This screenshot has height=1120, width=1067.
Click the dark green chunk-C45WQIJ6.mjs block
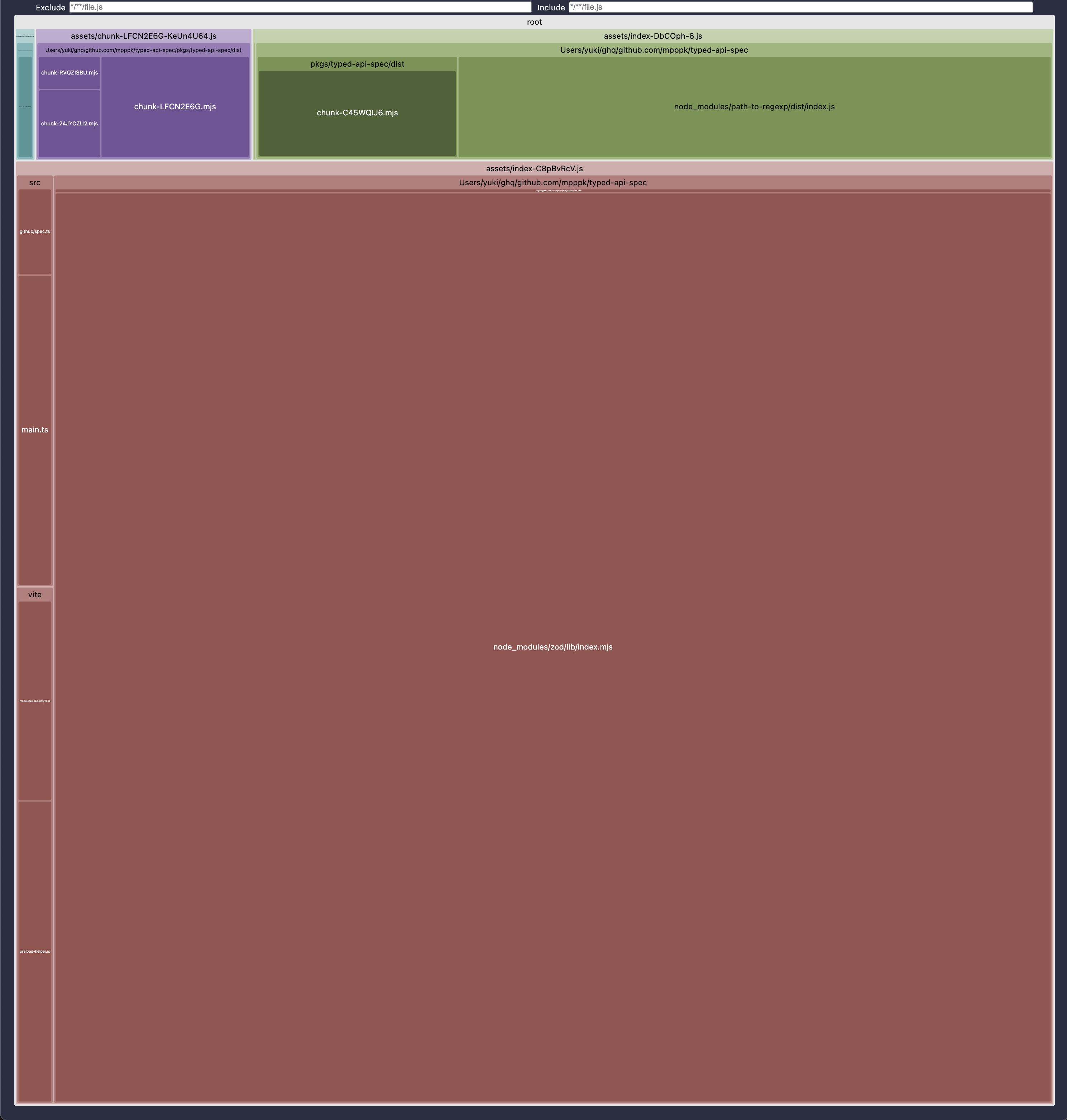tap(357, 113)
